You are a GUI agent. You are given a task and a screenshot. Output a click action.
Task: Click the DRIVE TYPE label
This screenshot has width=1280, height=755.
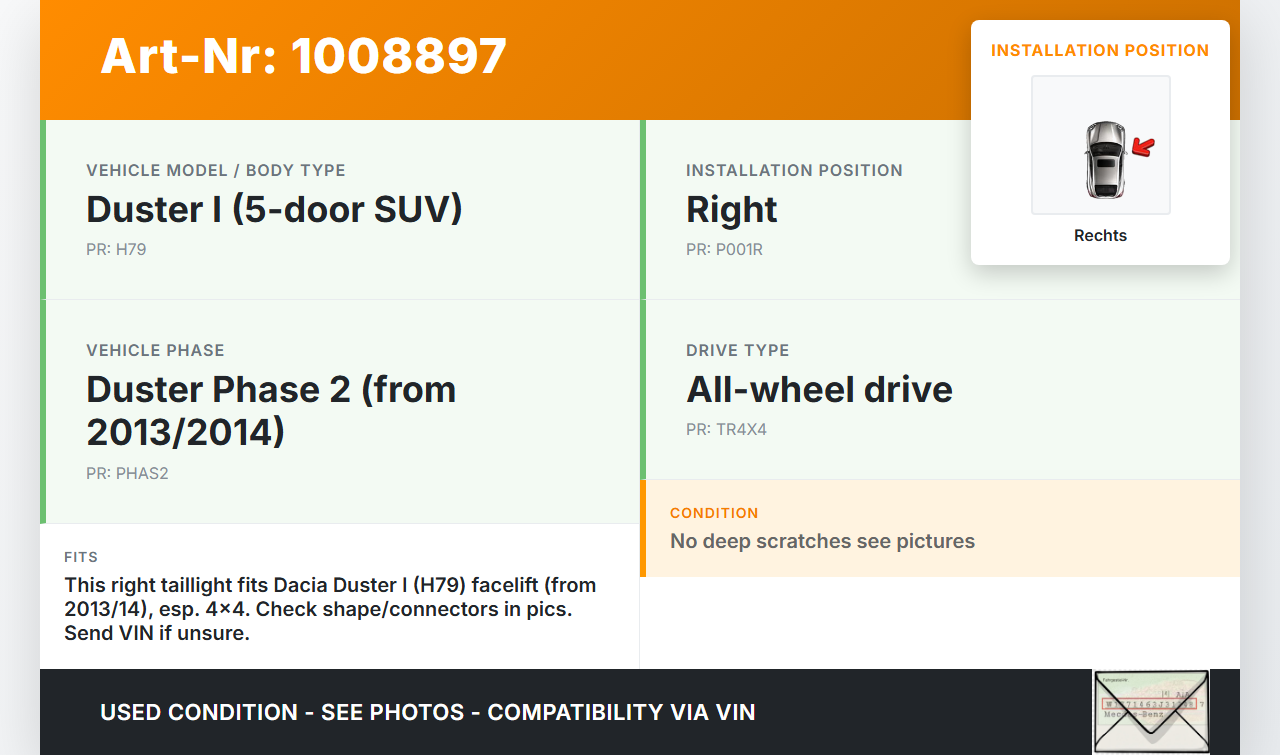pos(738,350)
